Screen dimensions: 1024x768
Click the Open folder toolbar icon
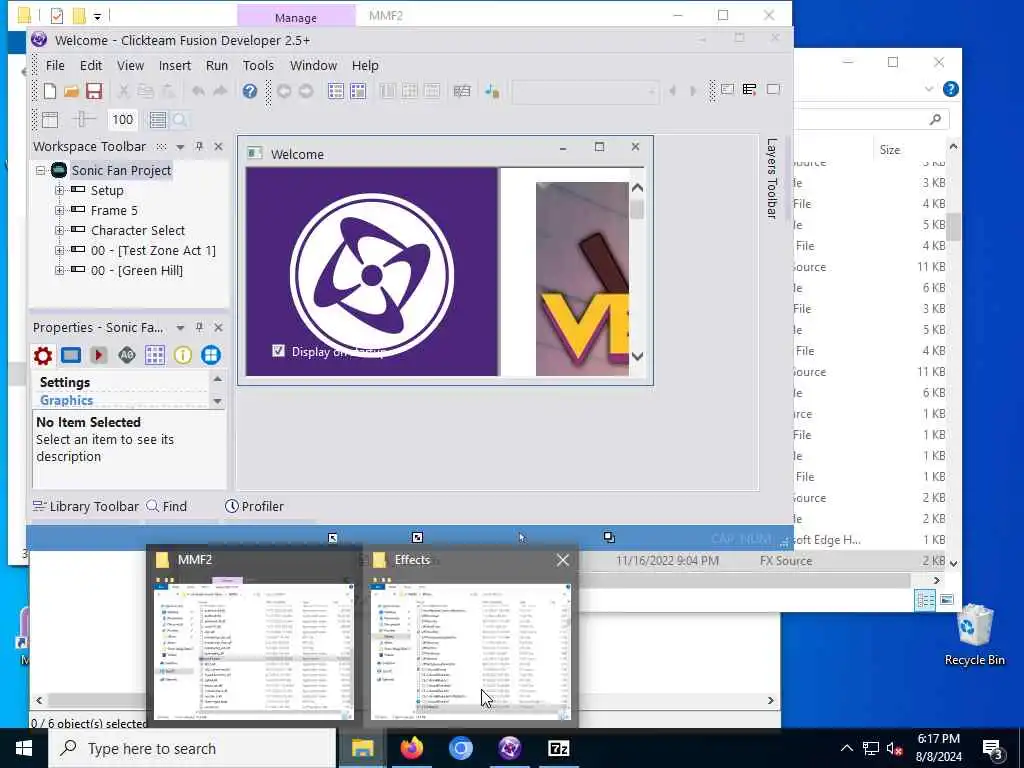tap(72, 91)
